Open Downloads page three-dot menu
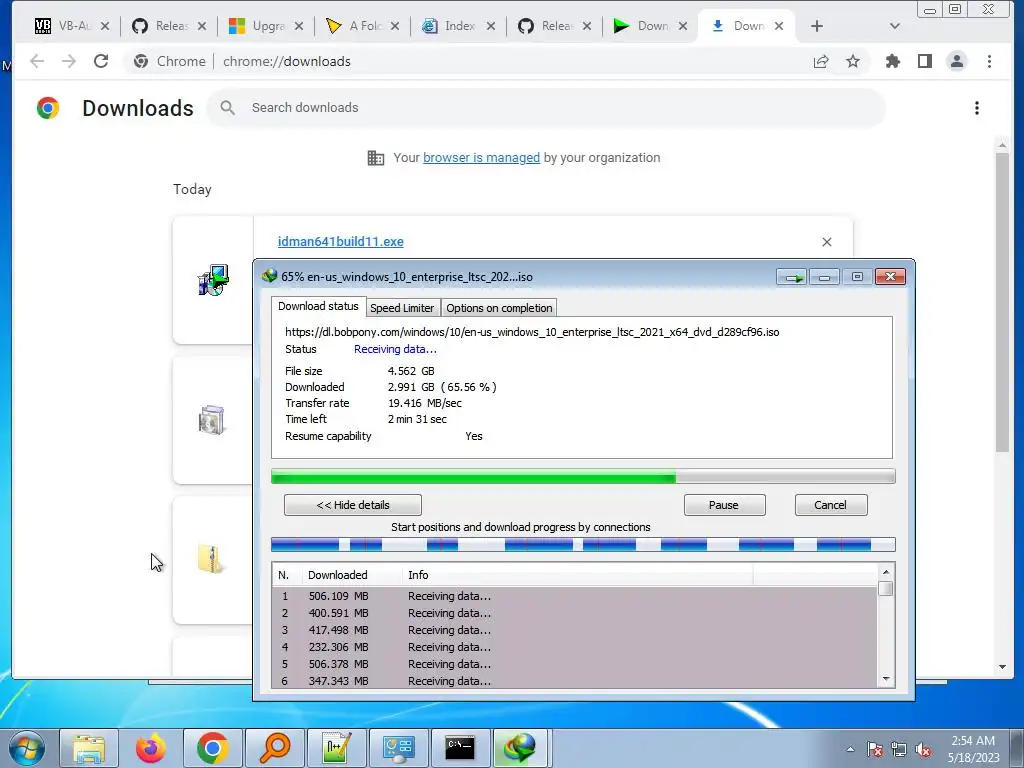 click(977, 108)
